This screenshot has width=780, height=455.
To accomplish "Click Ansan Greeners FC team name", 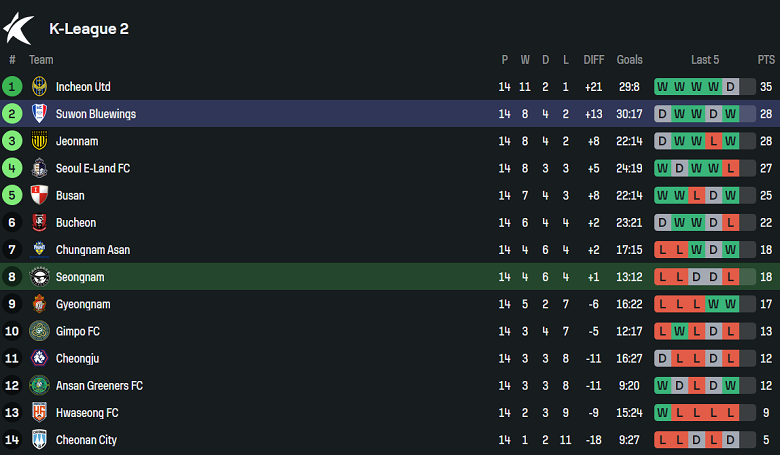I will tap(99, 385).
